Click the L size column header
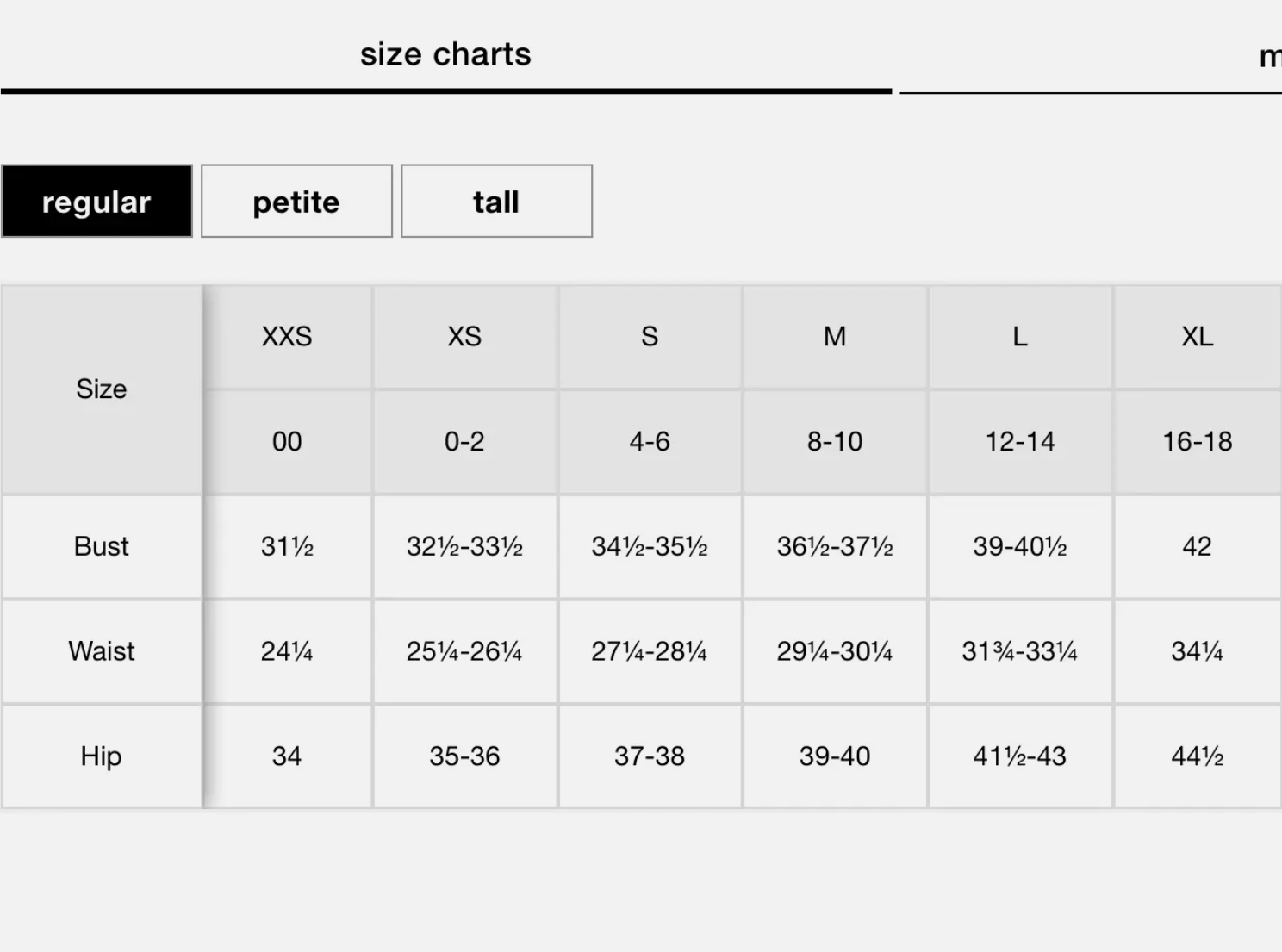1282x952 pixels. click(1019, 336)
